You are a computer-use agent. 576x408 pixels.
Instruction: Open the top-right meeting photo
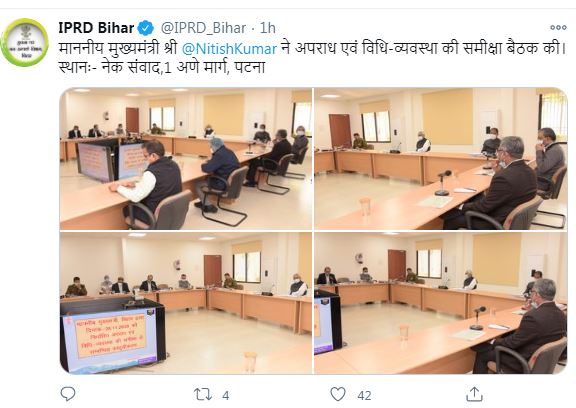(x=440, y=159)
